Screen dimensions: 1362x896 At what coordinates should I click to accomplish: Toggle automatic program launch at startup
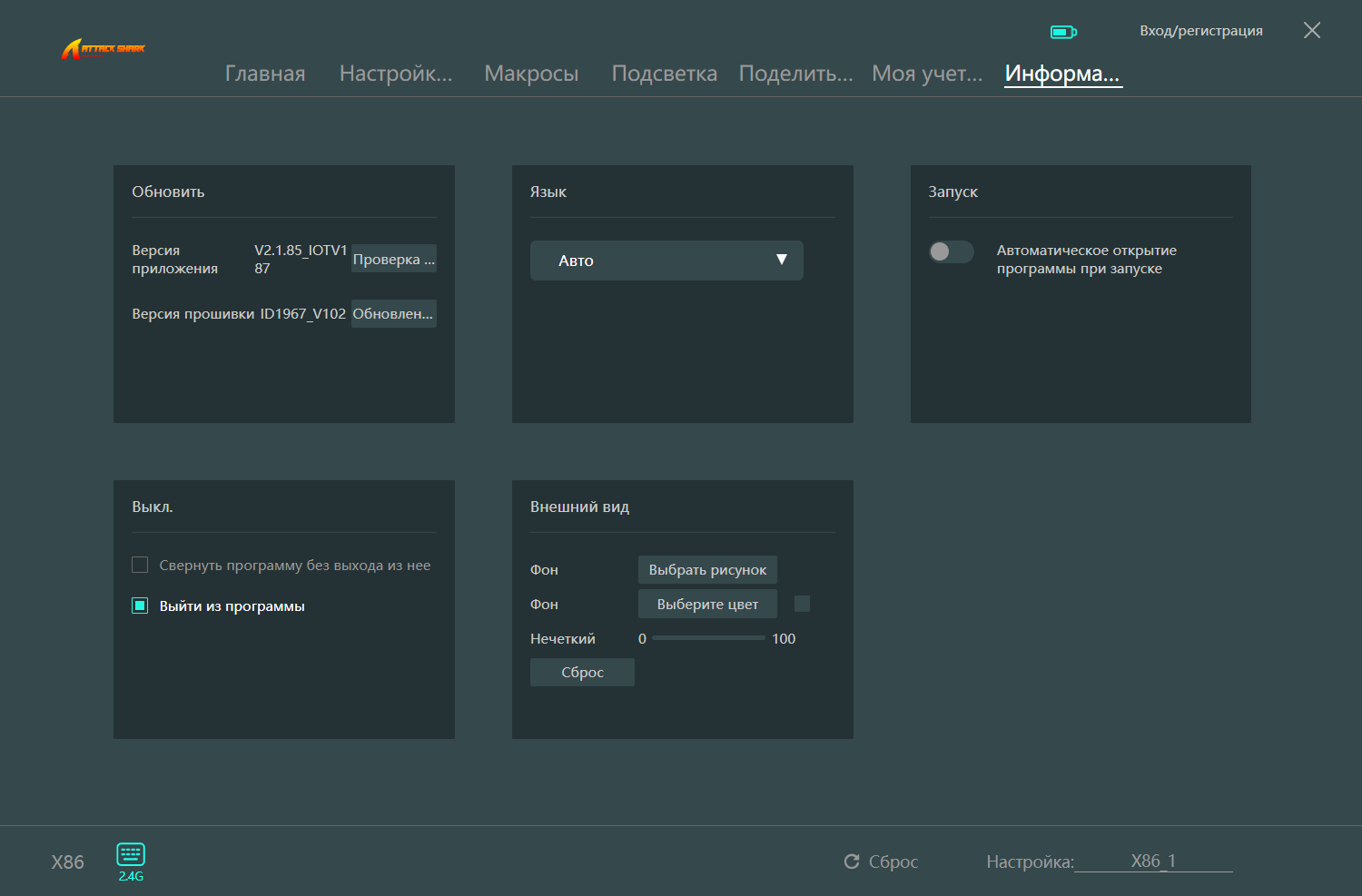tap(951, 251)
